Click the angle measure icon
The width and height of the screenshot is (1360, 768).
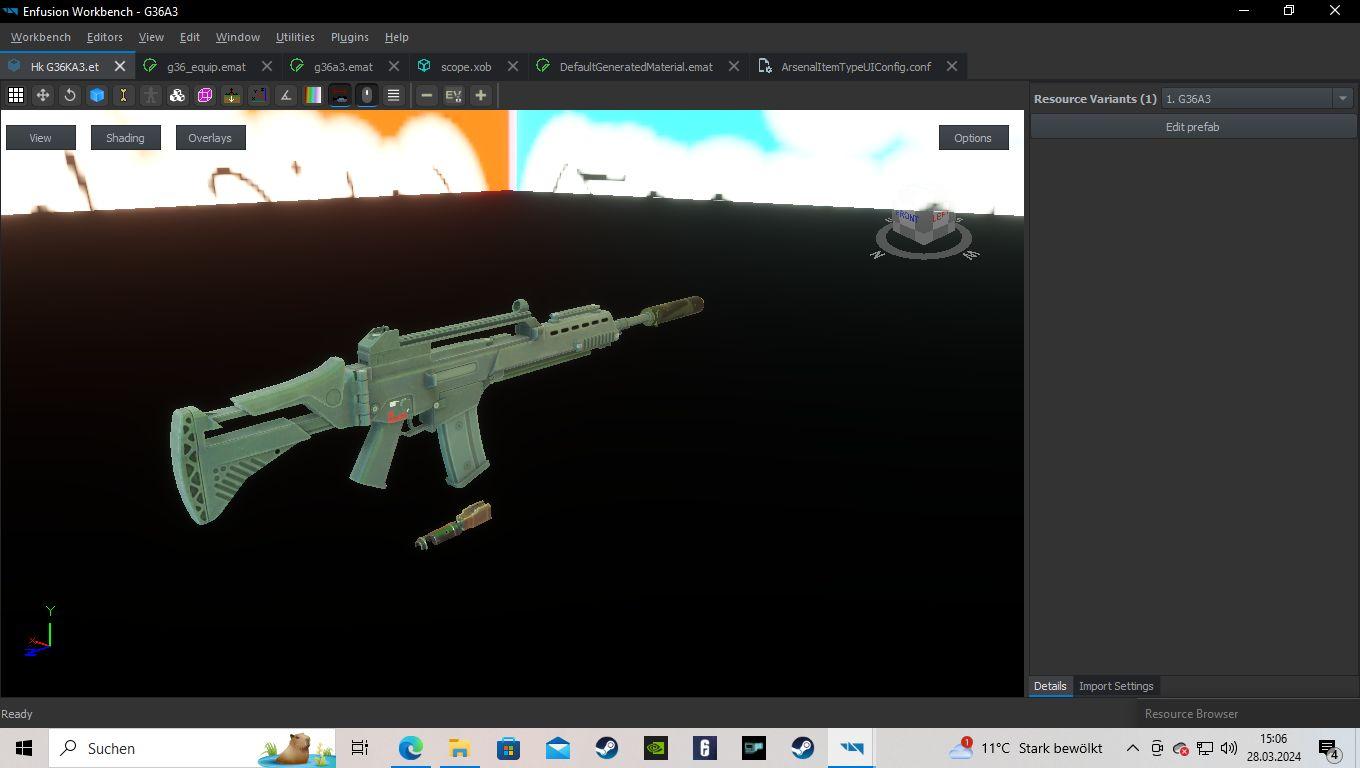(x=286, y=95)
